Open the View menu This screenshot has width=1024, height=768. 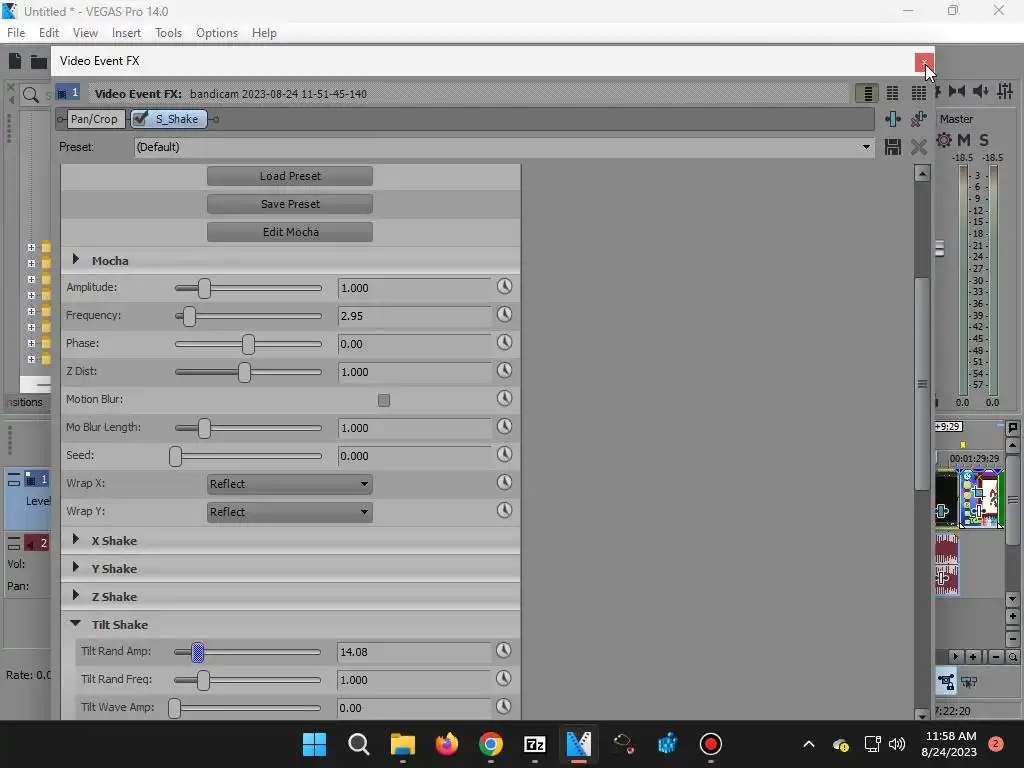click(x=85, y=33)
